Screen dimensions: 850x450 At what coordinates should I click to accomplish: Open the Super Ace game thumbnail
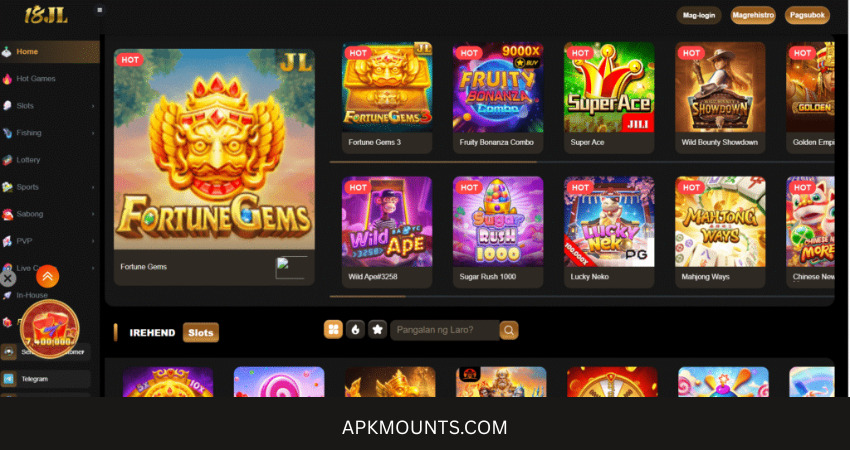coord(609,98)
